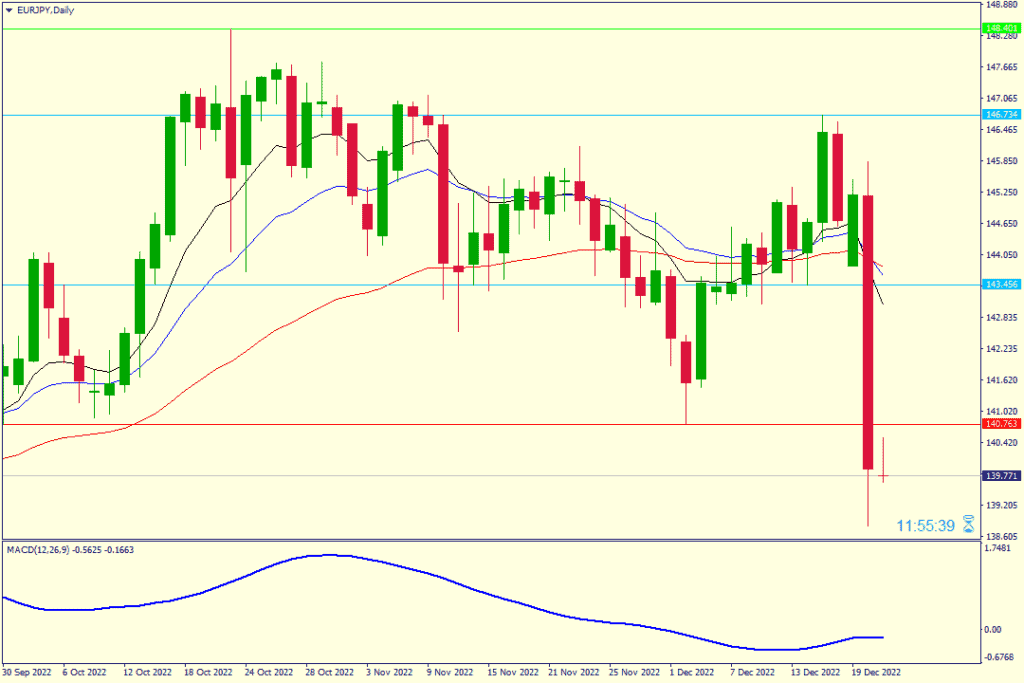Click the small latest candle at 139.771
The image size is (1024, 683).
point(883,476)
